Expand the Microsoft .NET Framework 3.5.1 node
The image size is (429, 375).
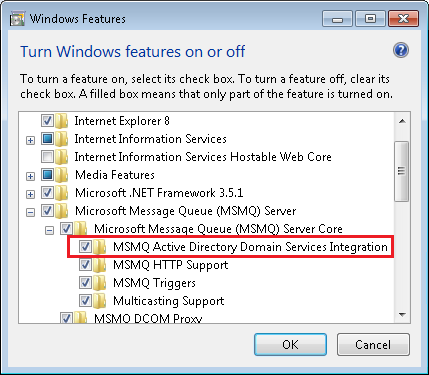pyautogui.click(x=30, y=194)
